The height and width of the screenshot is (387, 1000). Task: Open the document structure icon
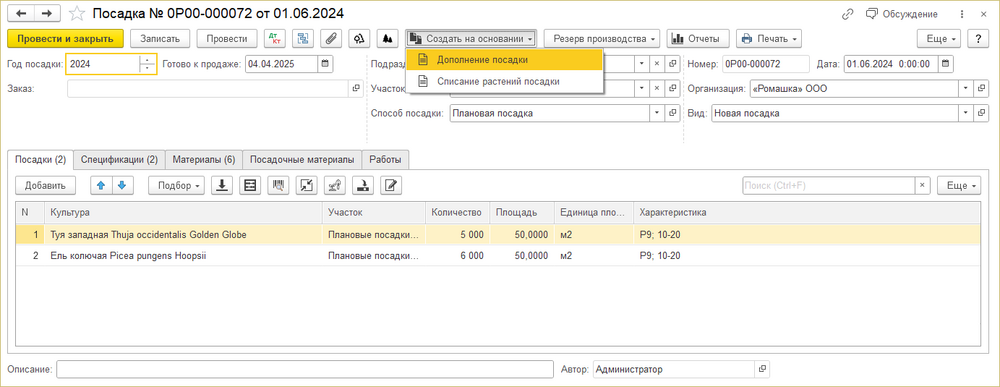[x=303, y=38]
